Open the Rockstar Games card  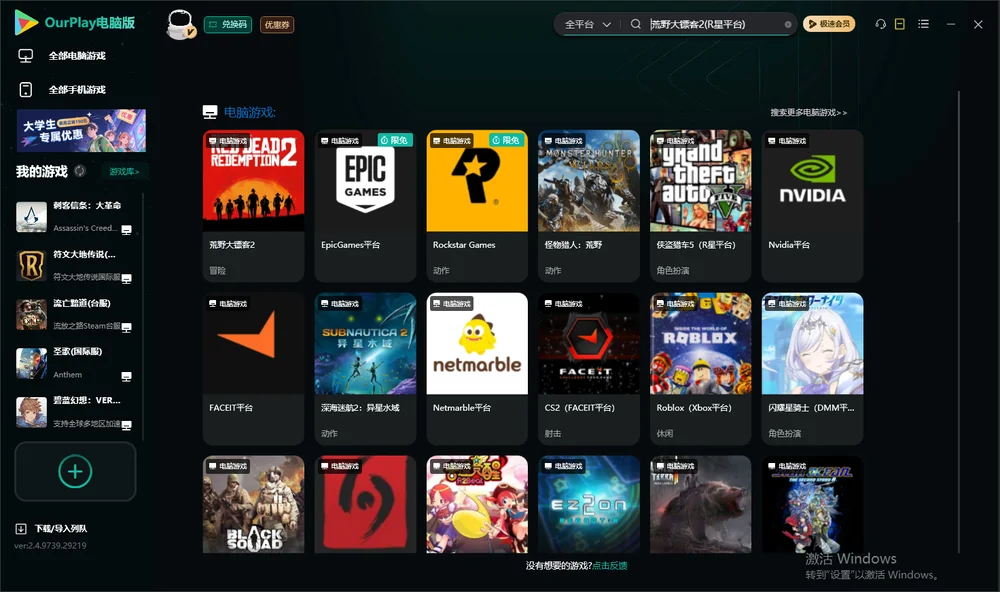(477, 205)
